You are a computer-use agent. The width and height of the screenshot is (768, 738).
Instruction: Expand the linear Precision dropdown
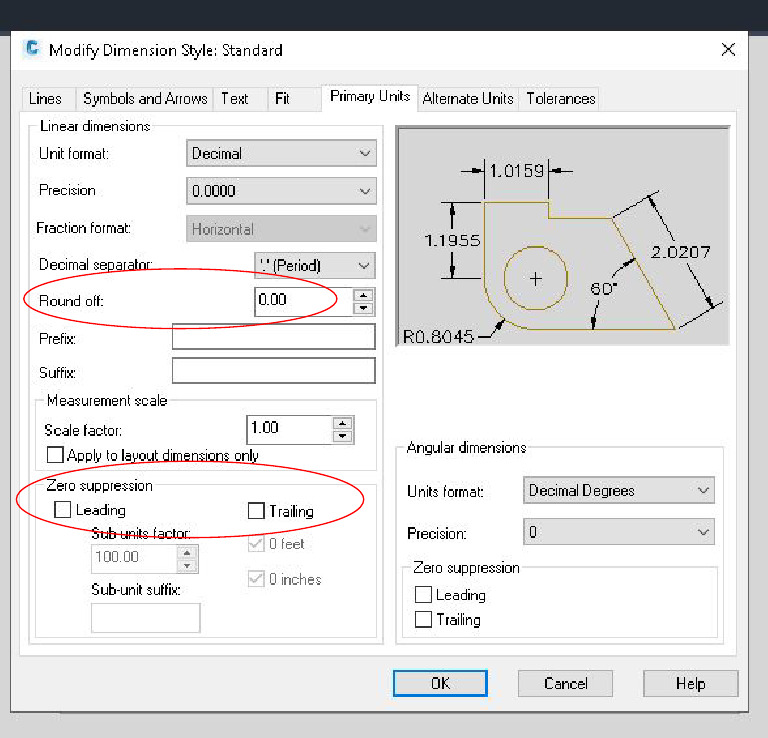tap(281, 191)
